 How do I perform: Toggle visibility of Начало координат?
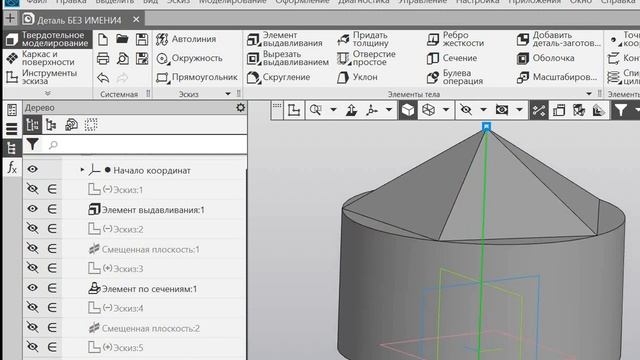(x=33, y=169)
